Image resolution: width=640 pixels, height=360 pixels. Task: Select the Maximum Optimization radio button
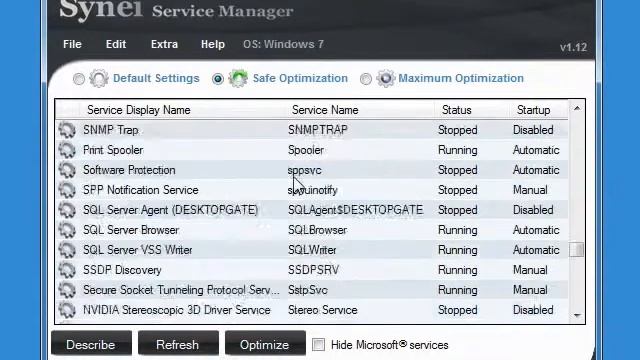pyautogui.click(x=366, y=79)
